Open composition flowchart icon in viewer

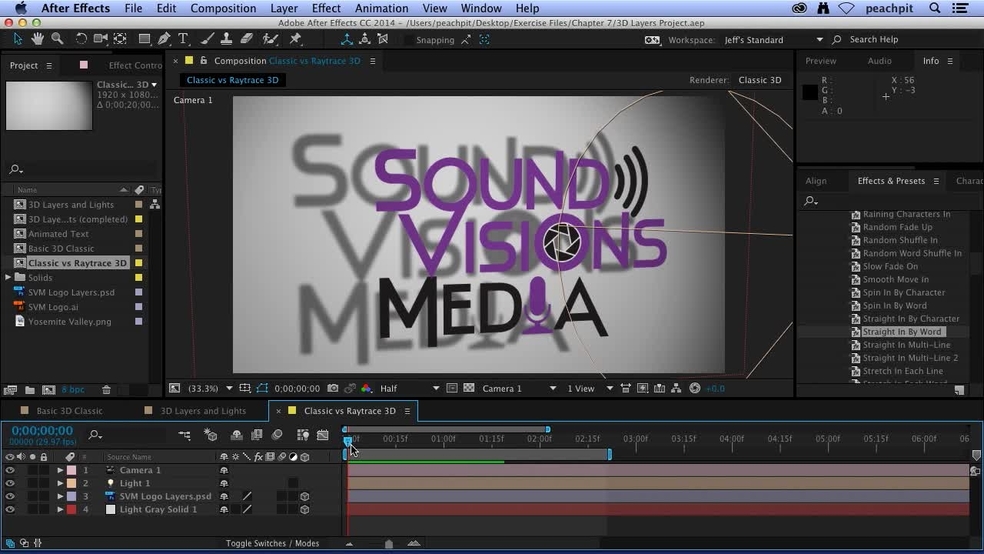(x=676, y=388)
